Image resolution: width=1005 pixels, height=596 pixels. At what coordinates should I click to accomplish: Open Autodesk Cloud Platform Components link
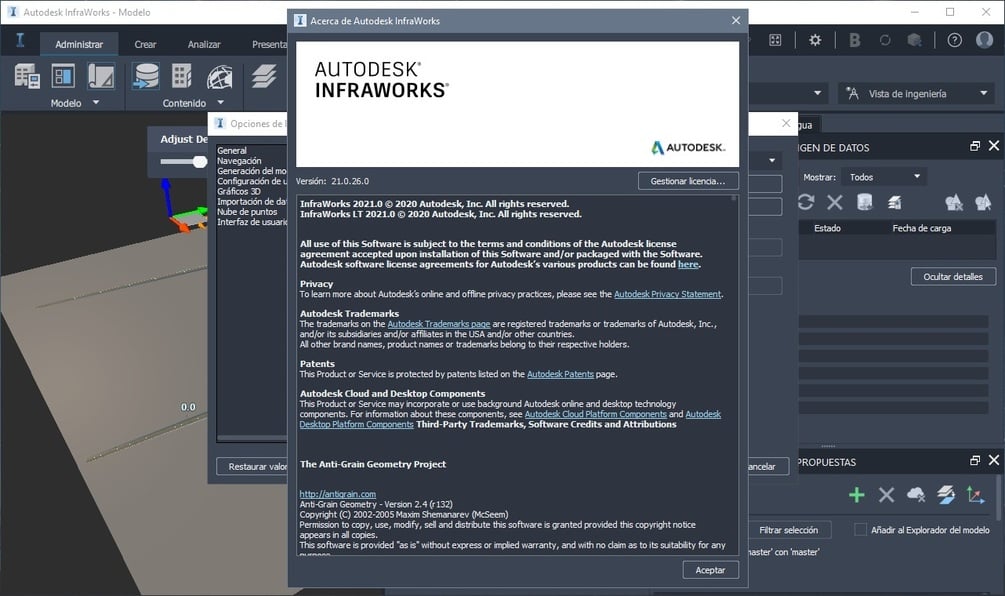click(x=595, y=414)
